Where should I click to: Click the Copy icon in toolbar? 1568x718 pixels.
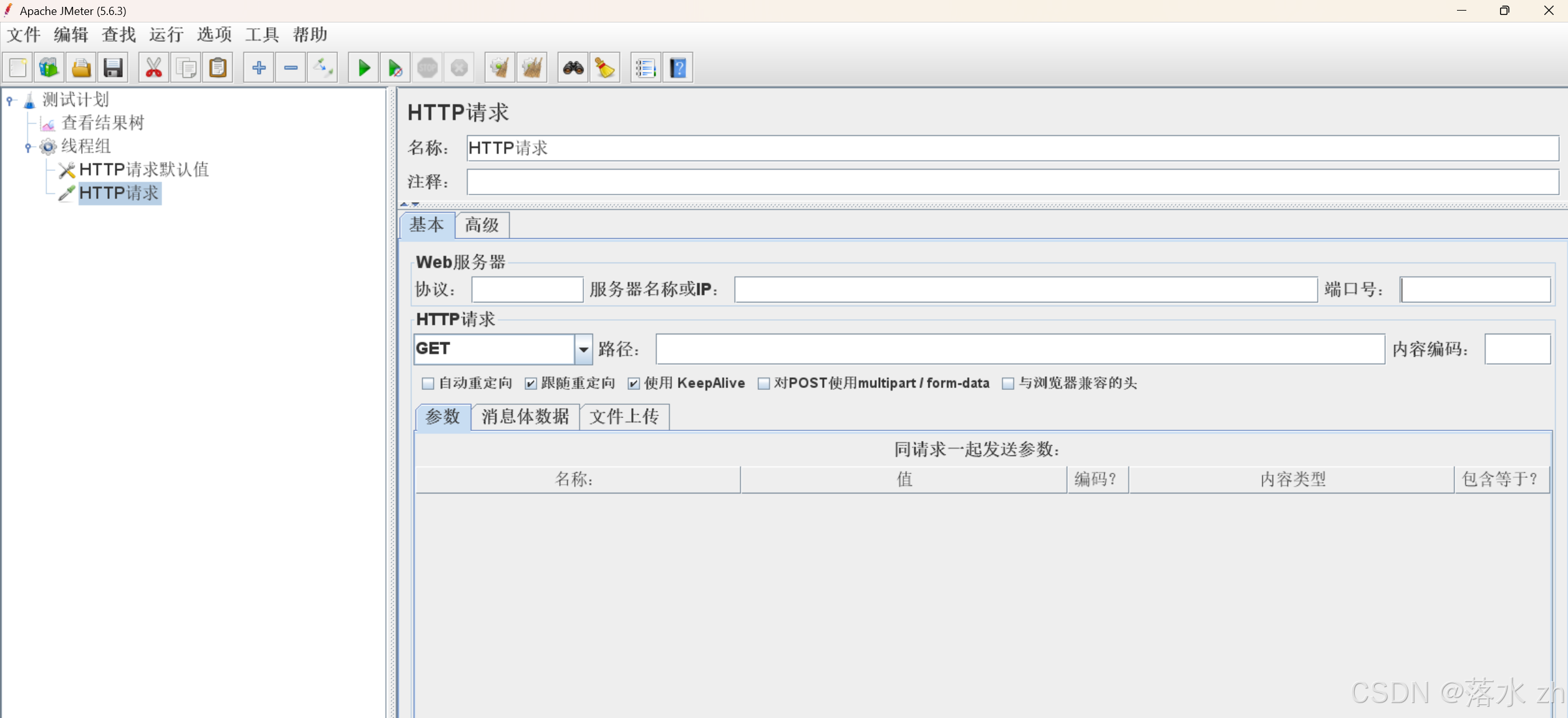coord(186,67)
